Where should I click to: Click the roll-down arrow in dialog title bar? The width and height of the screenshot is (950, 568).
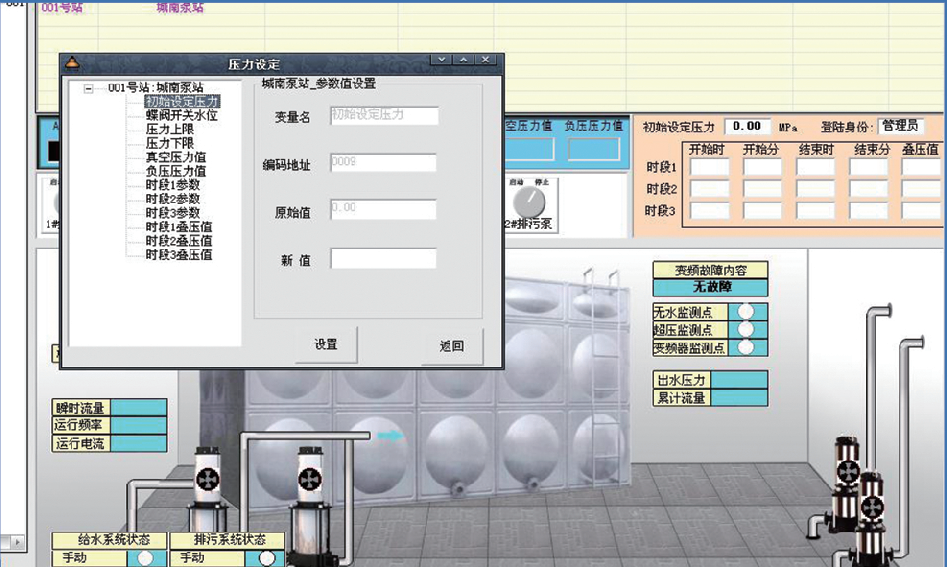442,61
